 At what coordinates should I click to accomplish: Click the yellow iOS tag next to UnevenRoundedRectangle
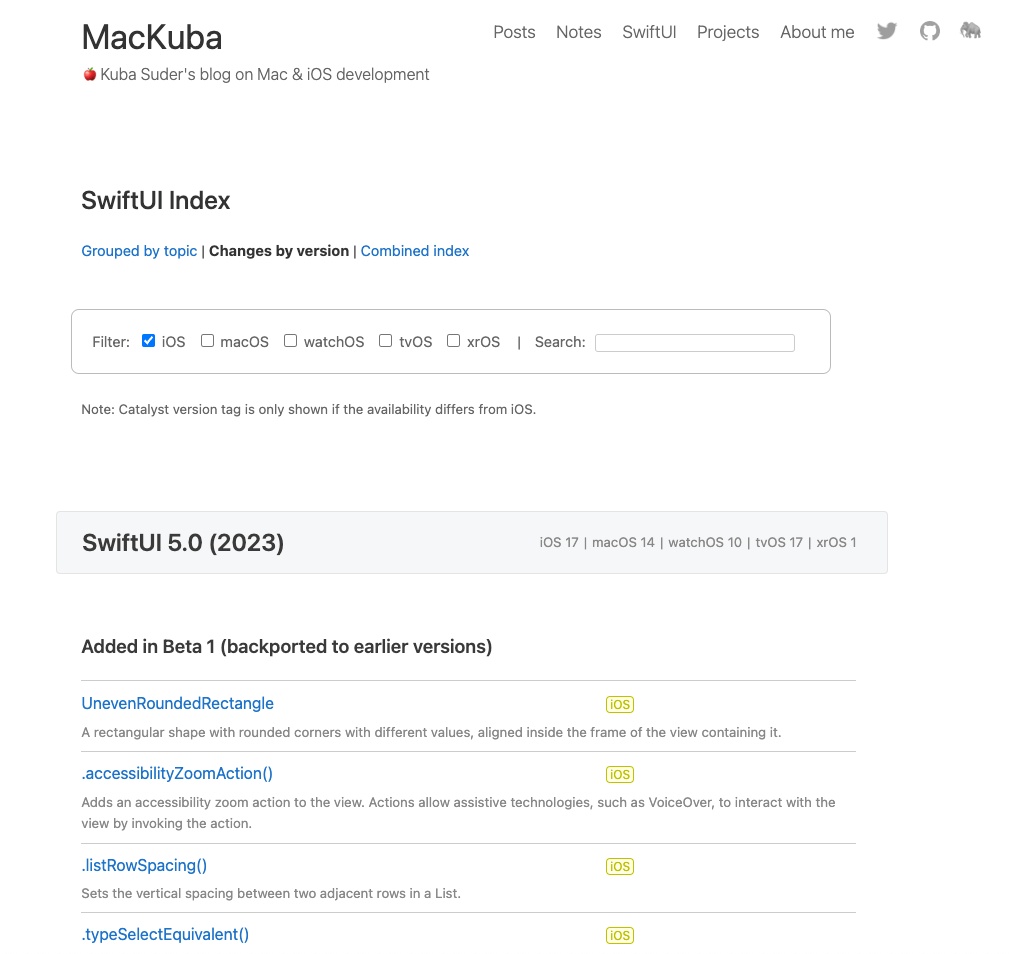coord(619,704)
